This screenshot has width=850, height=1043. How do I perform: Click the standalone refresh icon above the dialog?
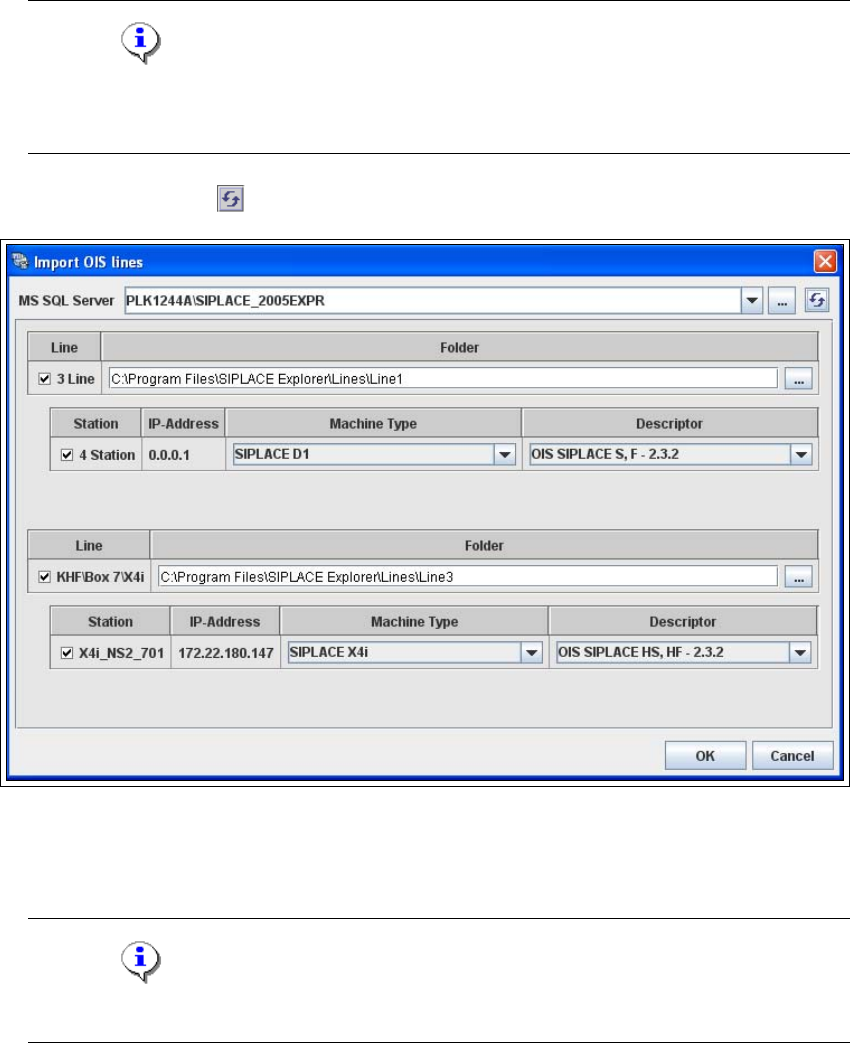click(x=231, y=198)
